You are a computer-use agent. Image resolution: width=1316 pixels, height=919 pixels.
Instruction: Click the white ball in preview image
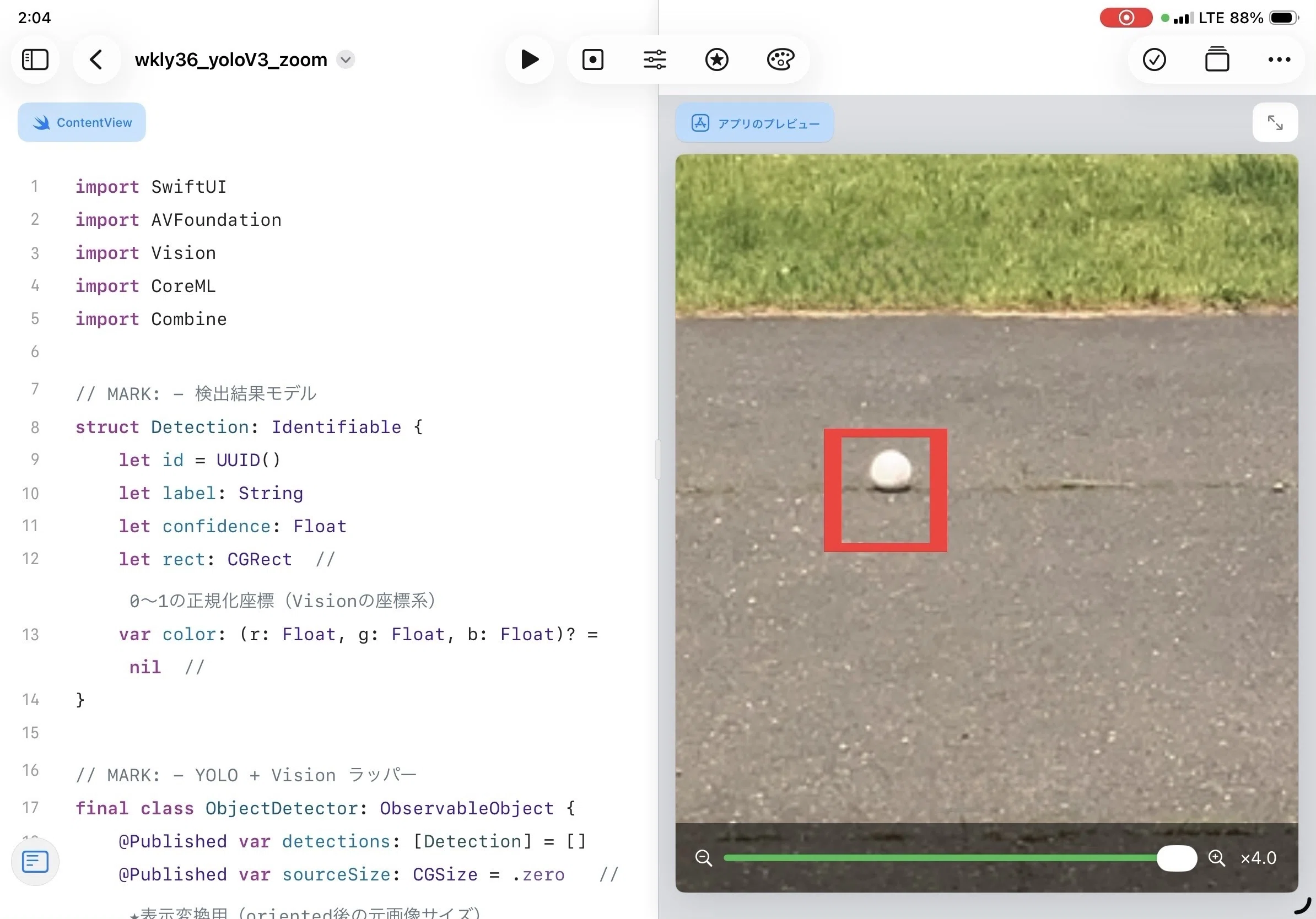tap(890, 471)
